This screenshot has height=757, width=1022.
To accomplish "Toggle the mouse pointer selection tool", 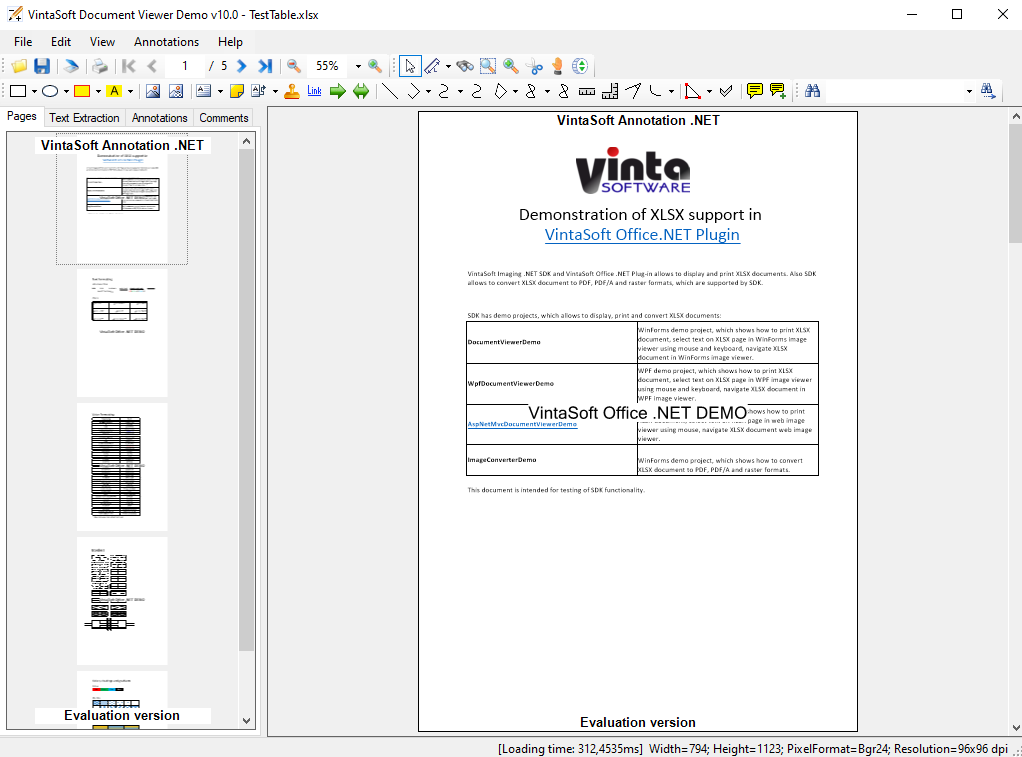I will 410,66.
